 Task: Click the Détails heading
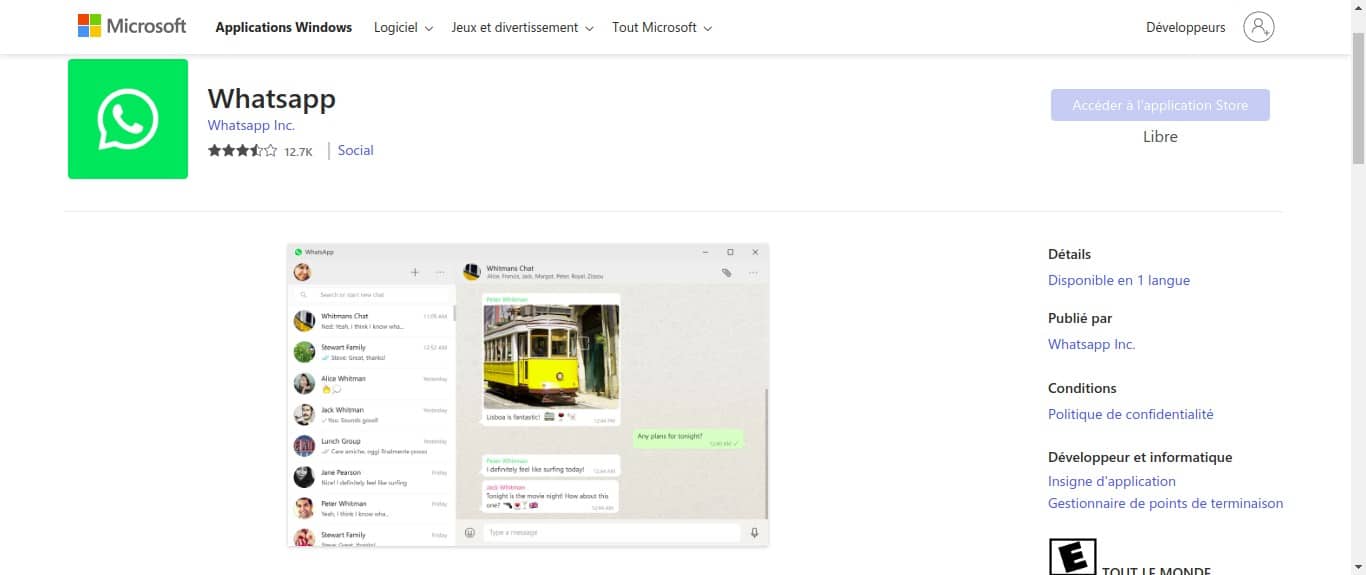[x=1069, y=254]
